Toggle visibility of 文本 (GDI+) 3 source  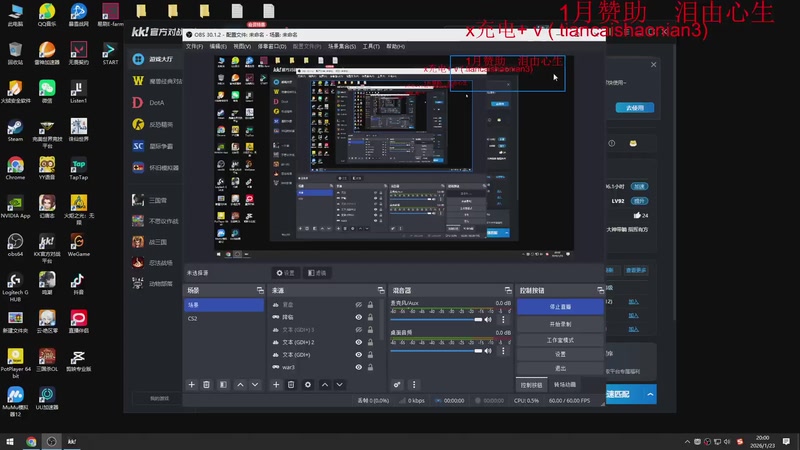click(359, 330)
